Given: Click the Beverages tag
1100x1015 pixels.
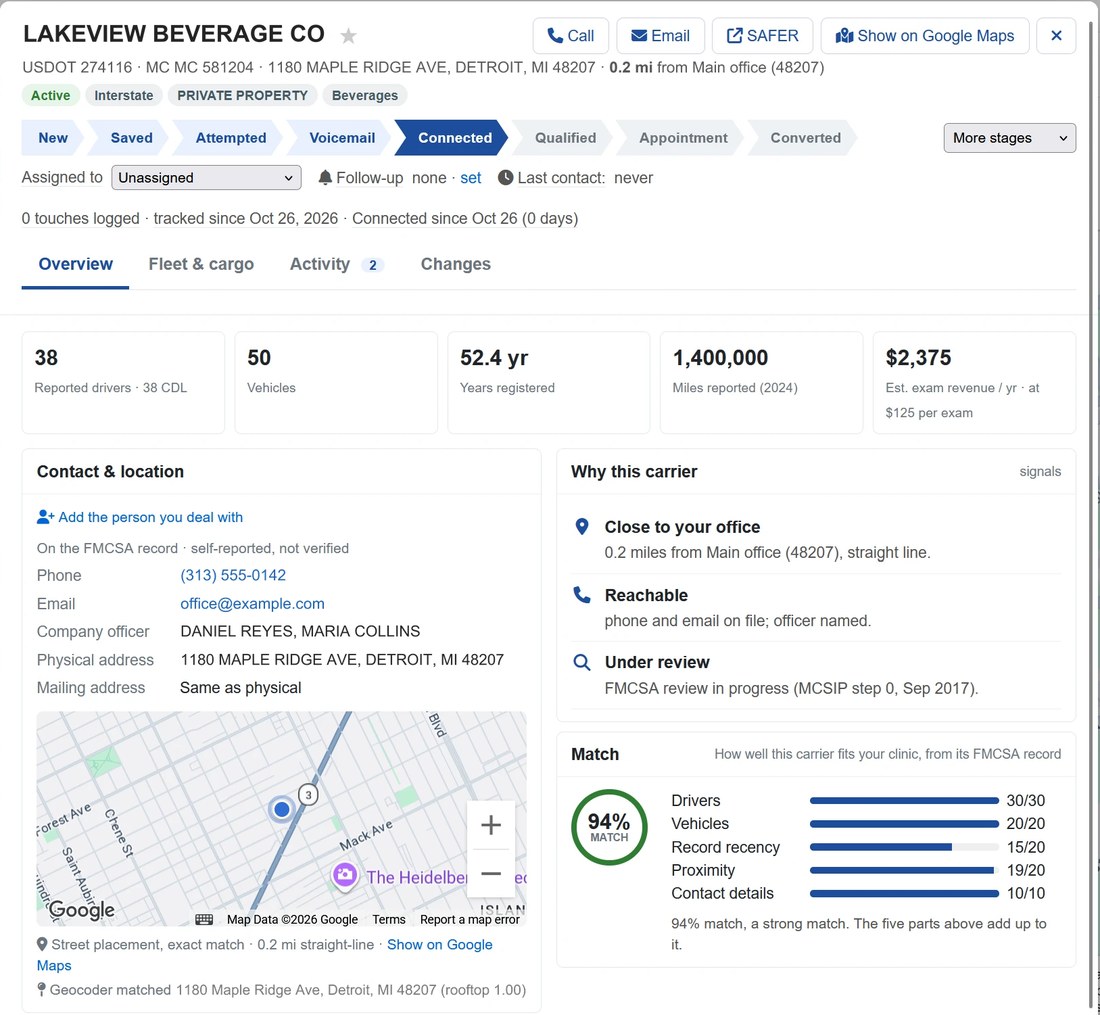Looking at the screenshot, I should pos(364,95).
